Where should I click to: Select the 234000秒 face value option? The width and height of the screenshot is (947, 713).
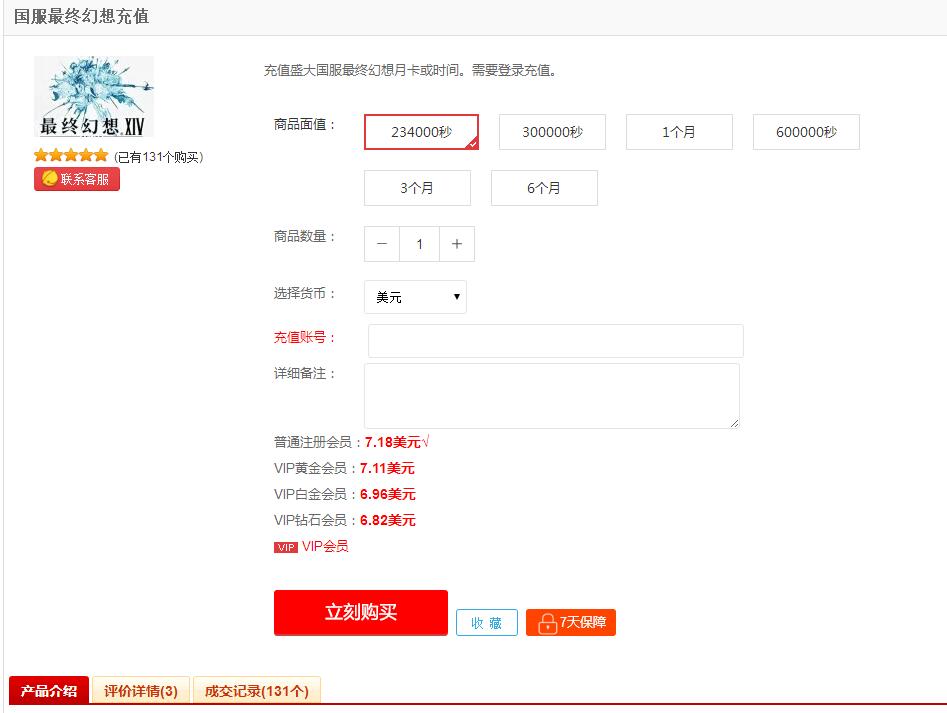point(421,132)
